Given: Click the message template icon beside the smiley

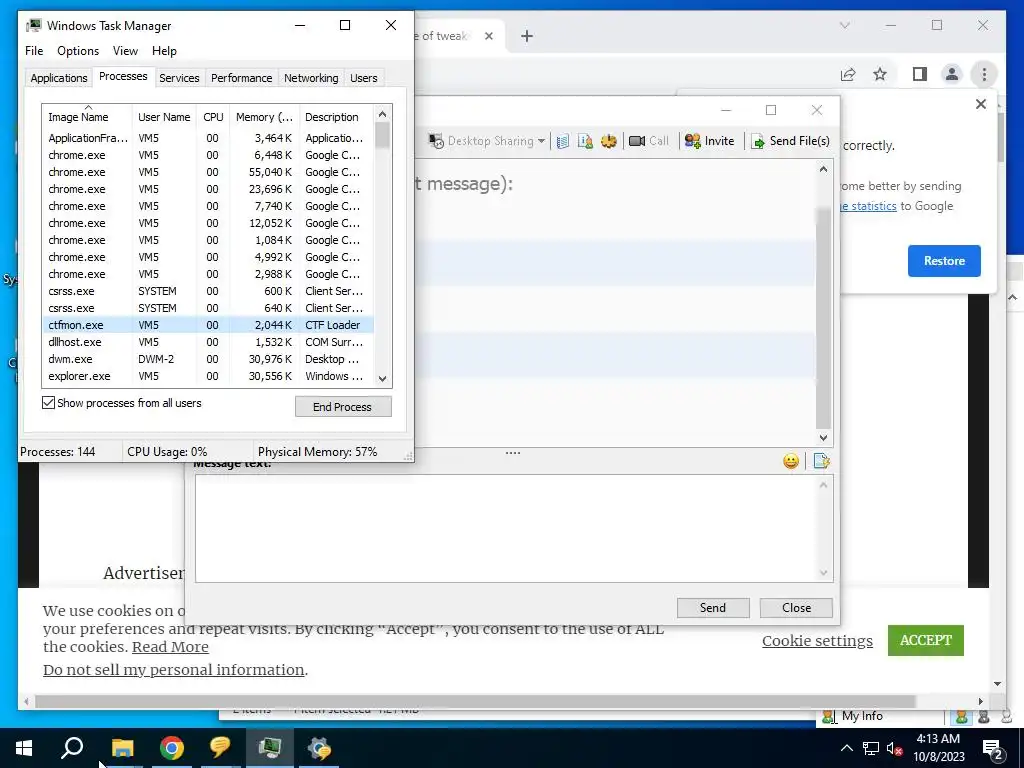Looking at the screenshot, I should [822, 461].
